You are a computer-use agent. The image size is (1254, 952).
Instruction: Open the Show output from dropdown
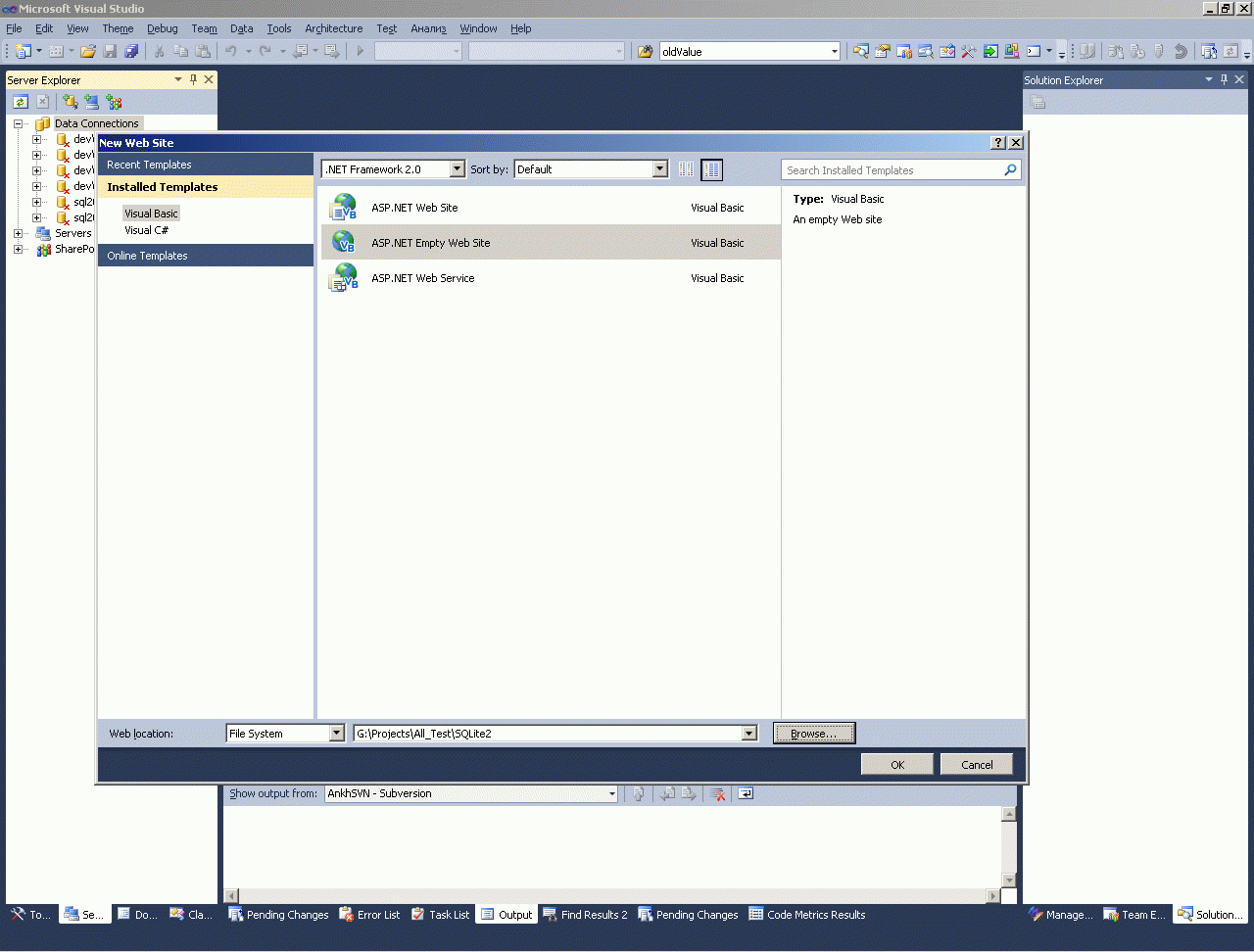(x=612, y=794)
